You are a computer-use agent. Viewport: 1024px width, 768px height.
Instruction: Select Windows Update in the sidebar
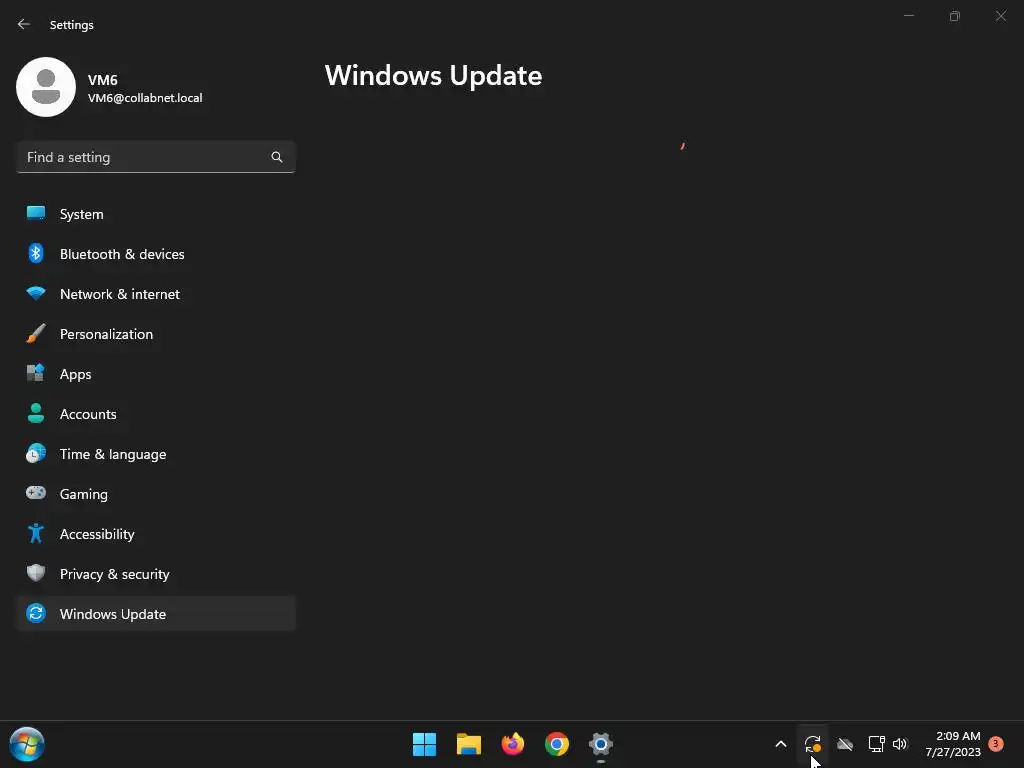[x=155, y=614]
